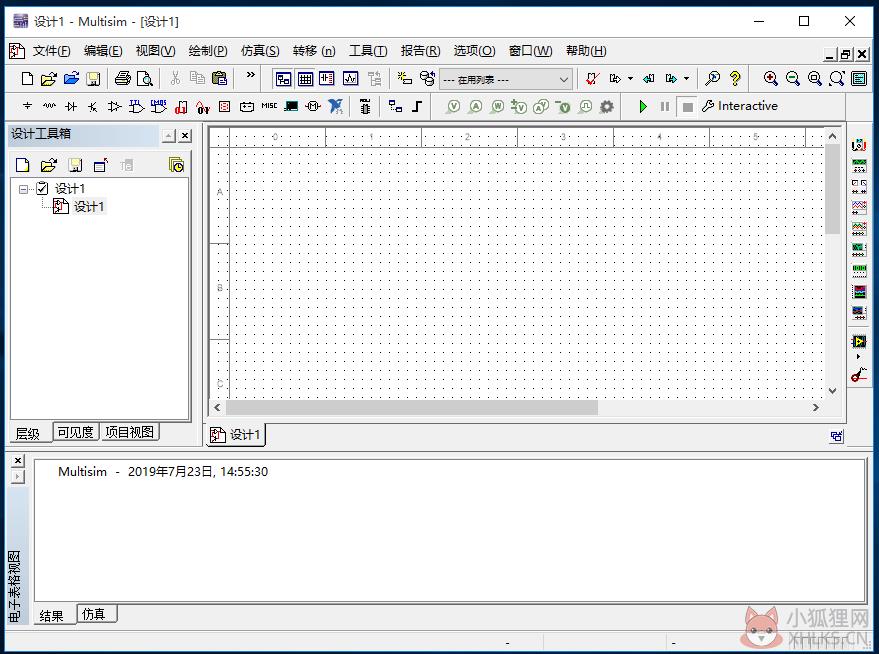879x654 pixels.
Task: Open the 文件(F) menu
Action: (51, 51)
